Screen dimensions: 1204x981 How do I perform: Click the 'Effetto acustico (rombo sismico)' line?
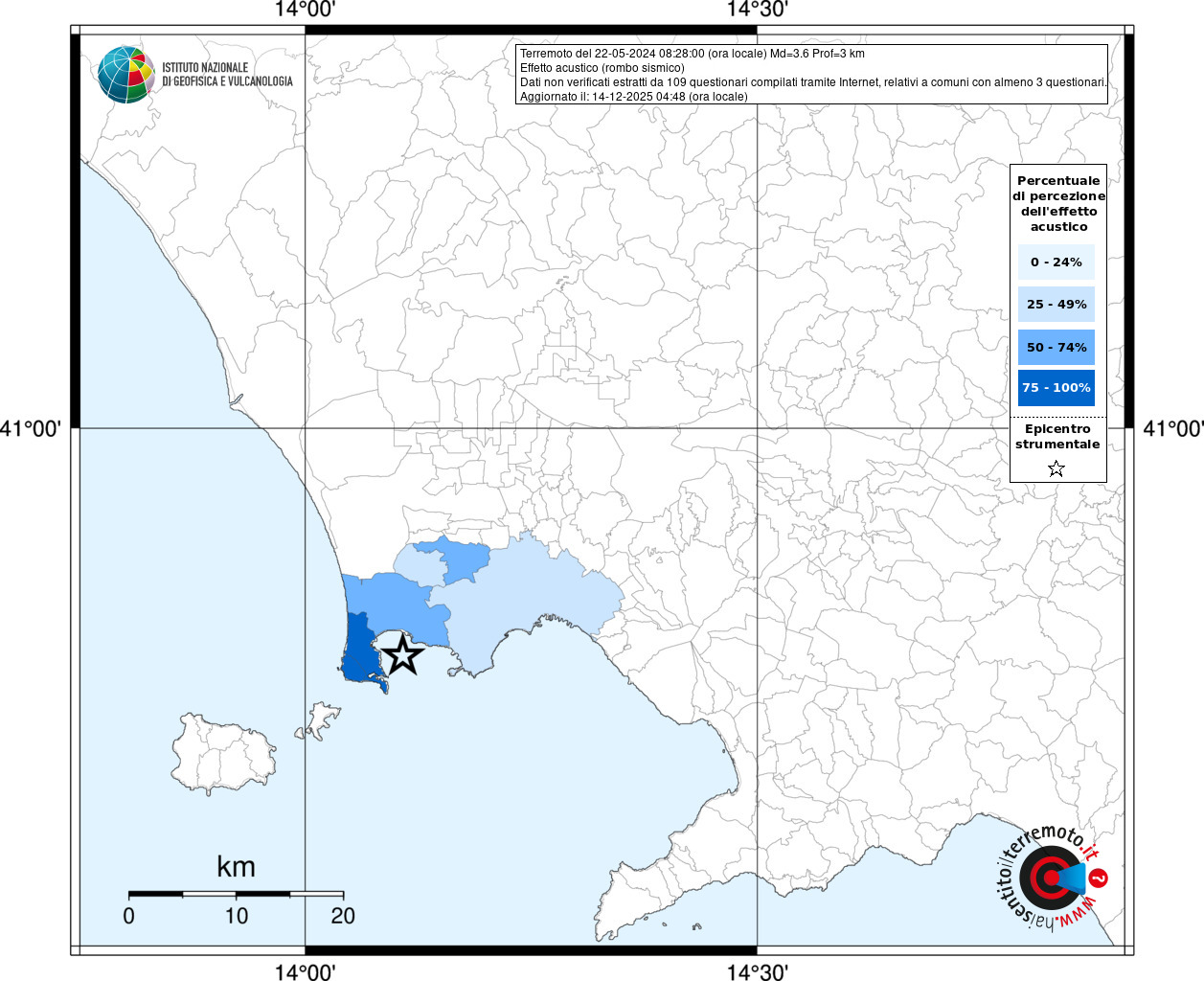(602, 68)
